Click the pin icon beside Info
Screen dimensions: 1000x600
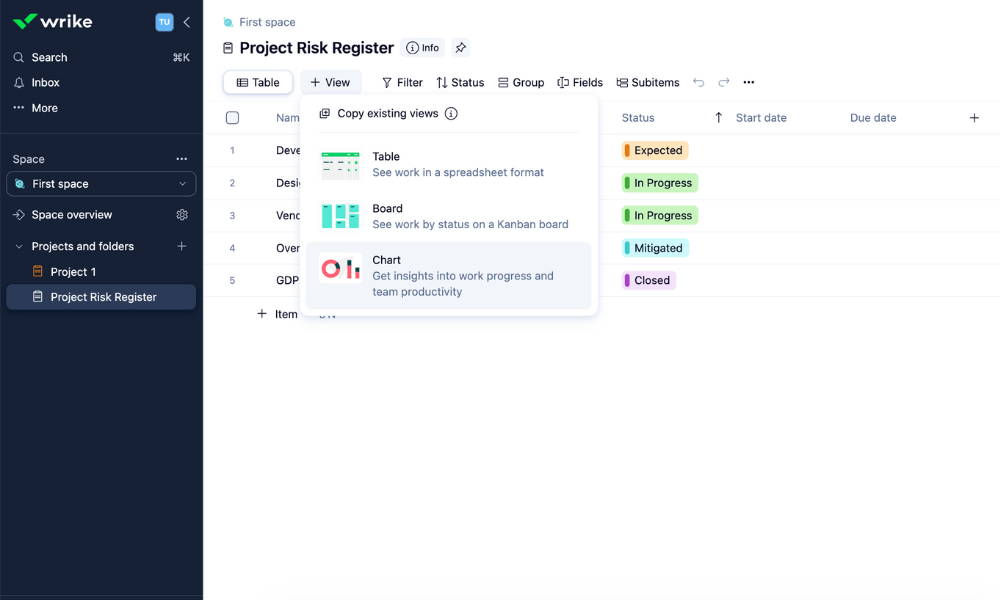click(460, 48)
